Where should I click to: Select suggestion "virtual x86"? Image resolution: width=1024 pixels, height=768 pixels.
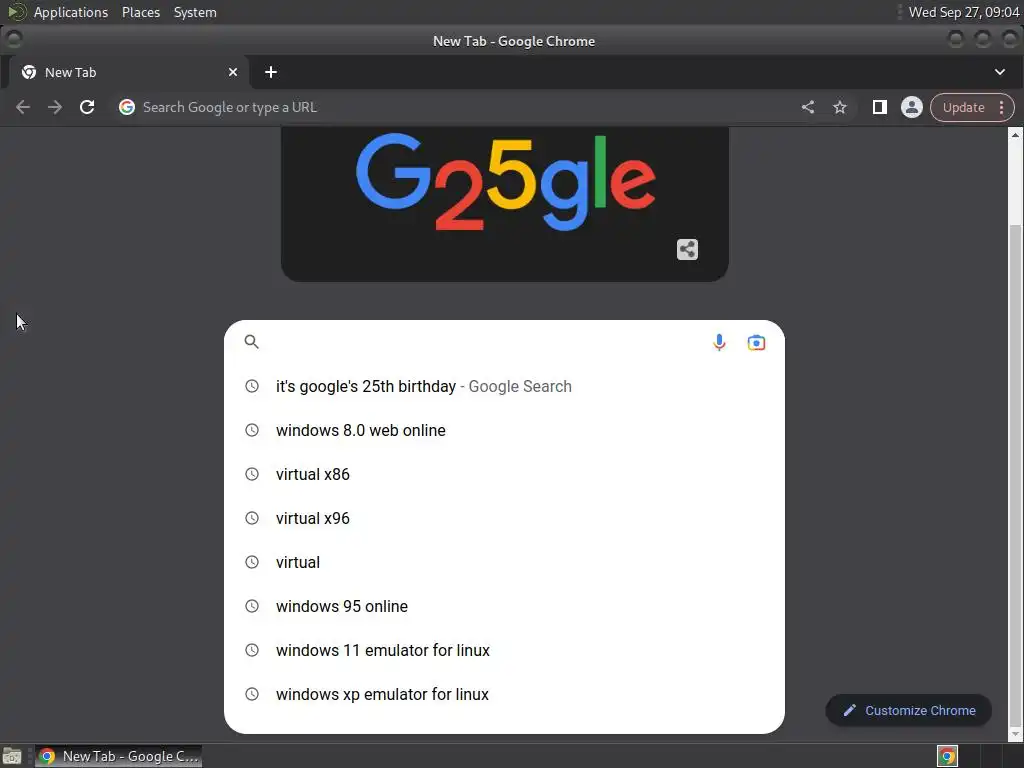[x=505, y=474]
